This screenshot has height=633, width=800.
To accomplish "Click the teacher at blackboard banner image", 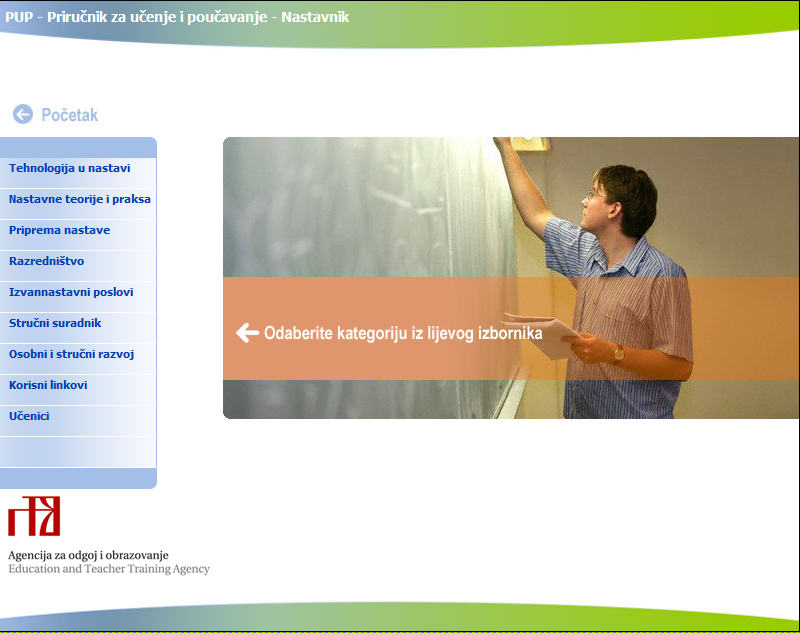I will tap(511, 278).
